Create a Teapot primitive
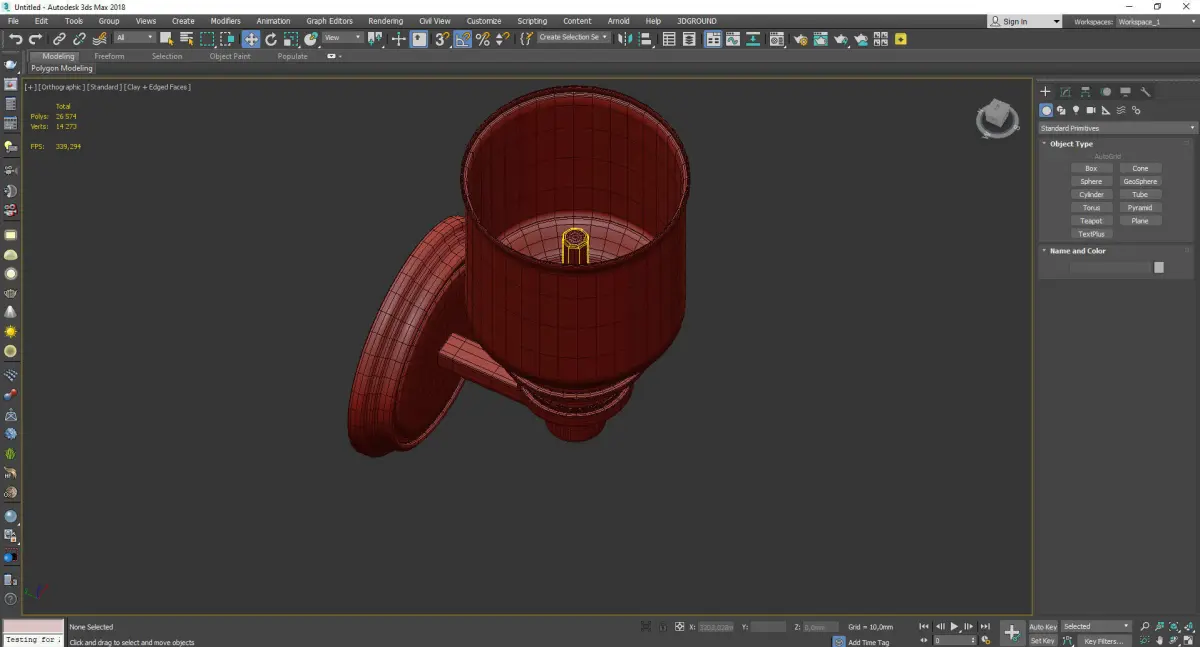This screenshot has width=1200, height=647. coord(1091,221)
